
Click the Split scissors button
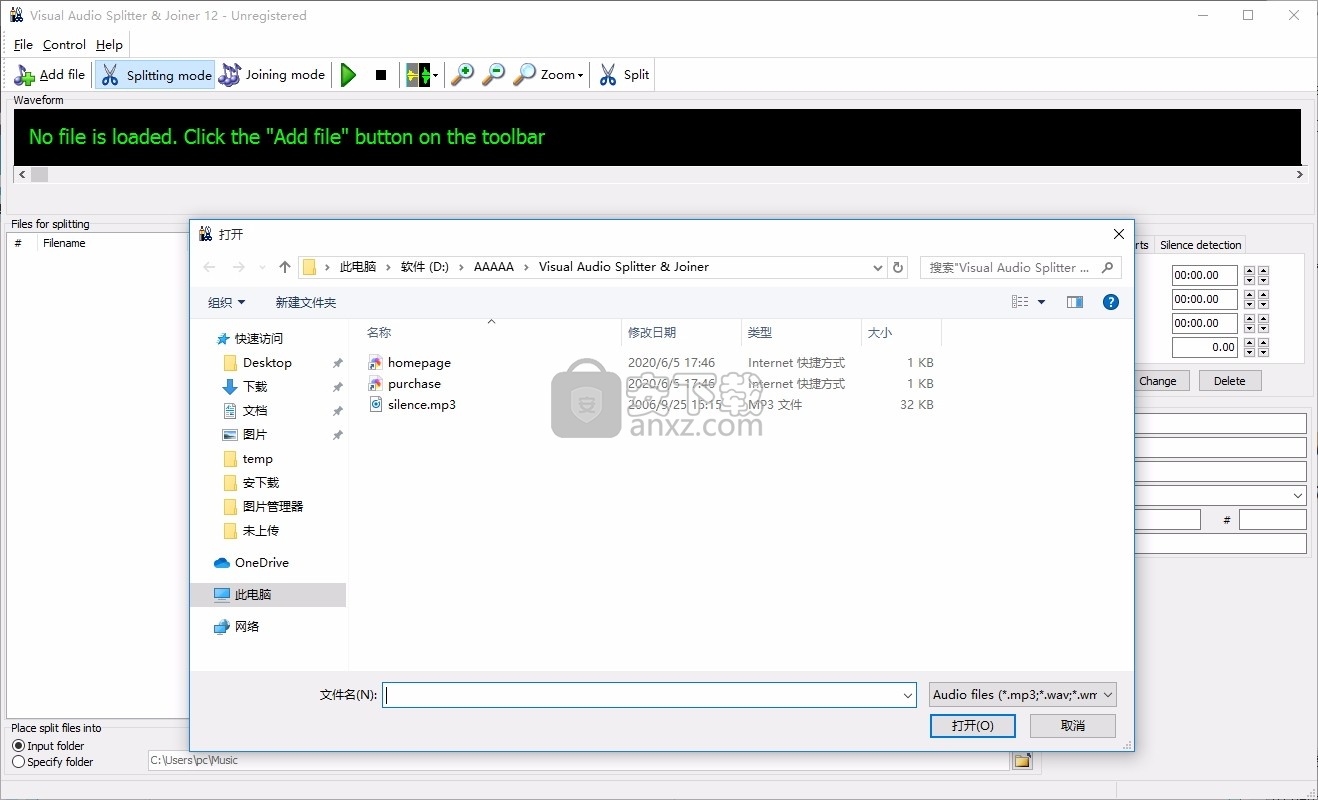pyautogui.click(x=624, y=75)
